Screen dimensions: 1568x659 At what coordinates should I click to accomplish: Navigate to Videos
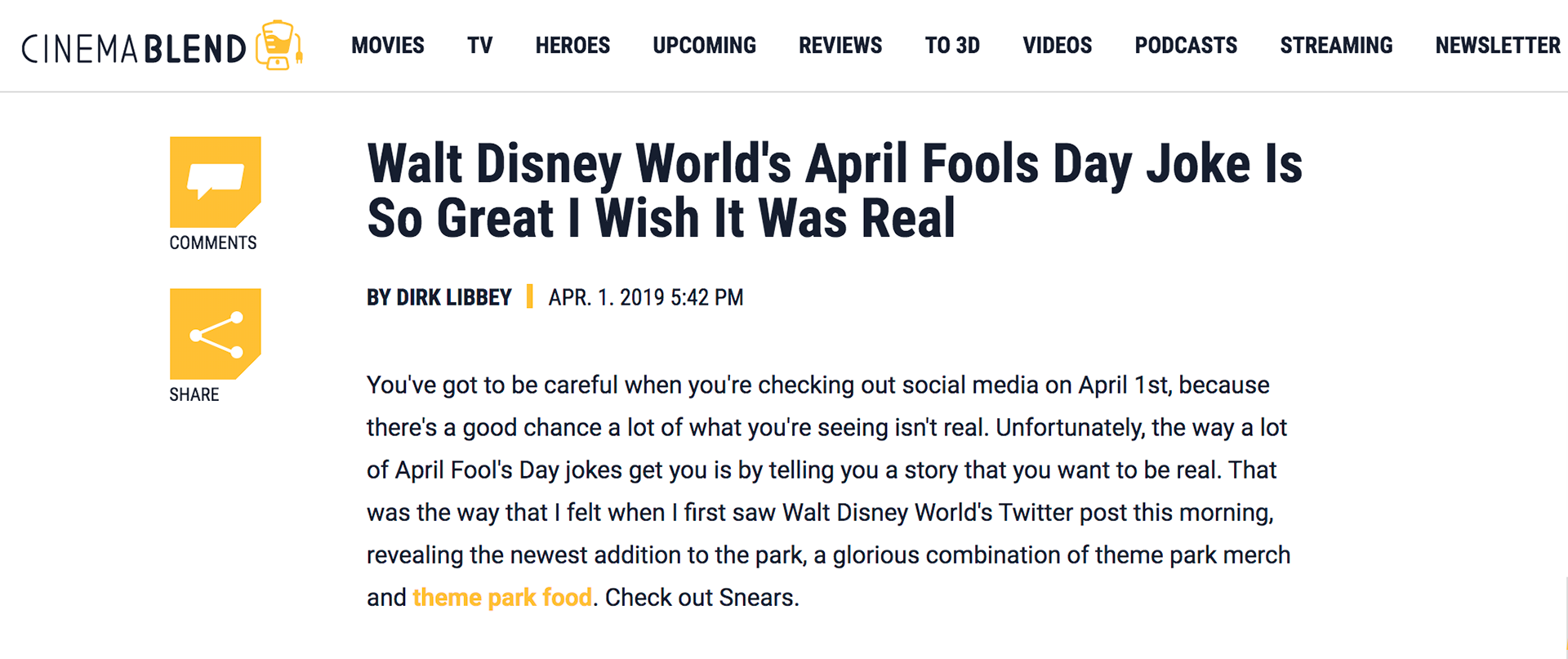pyautogui.click(x=1058, y=46)
